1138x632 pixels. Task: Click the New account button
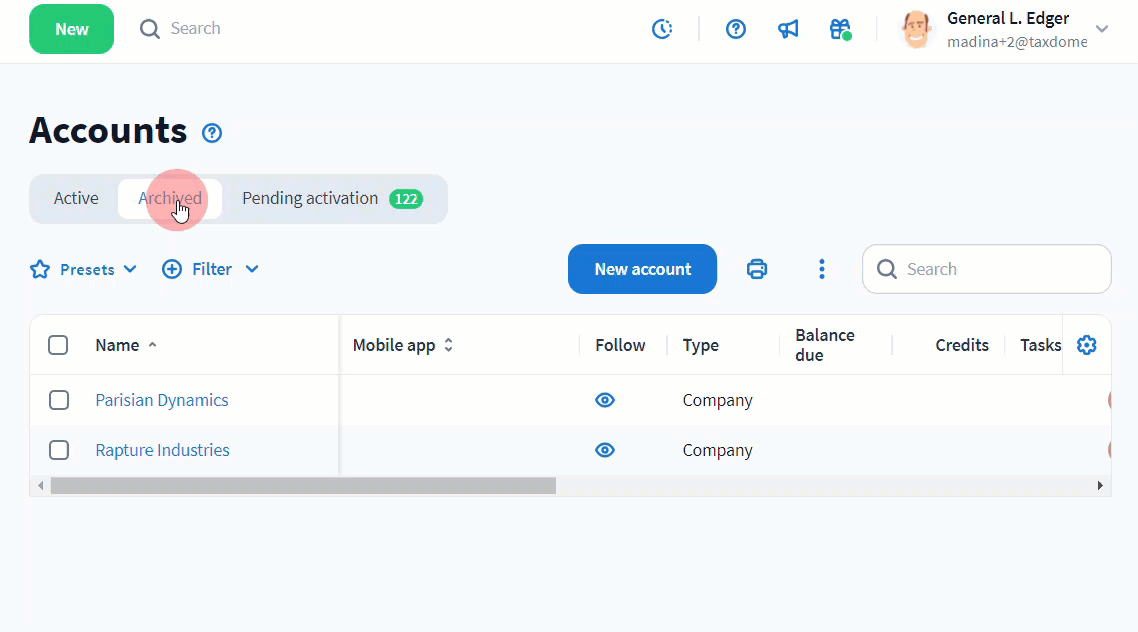tap(642, 269)
